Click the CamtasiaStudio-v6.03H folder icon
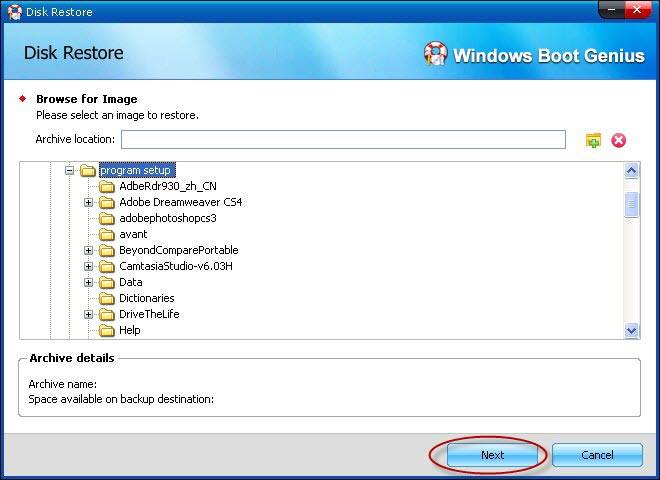 [106, 267]
